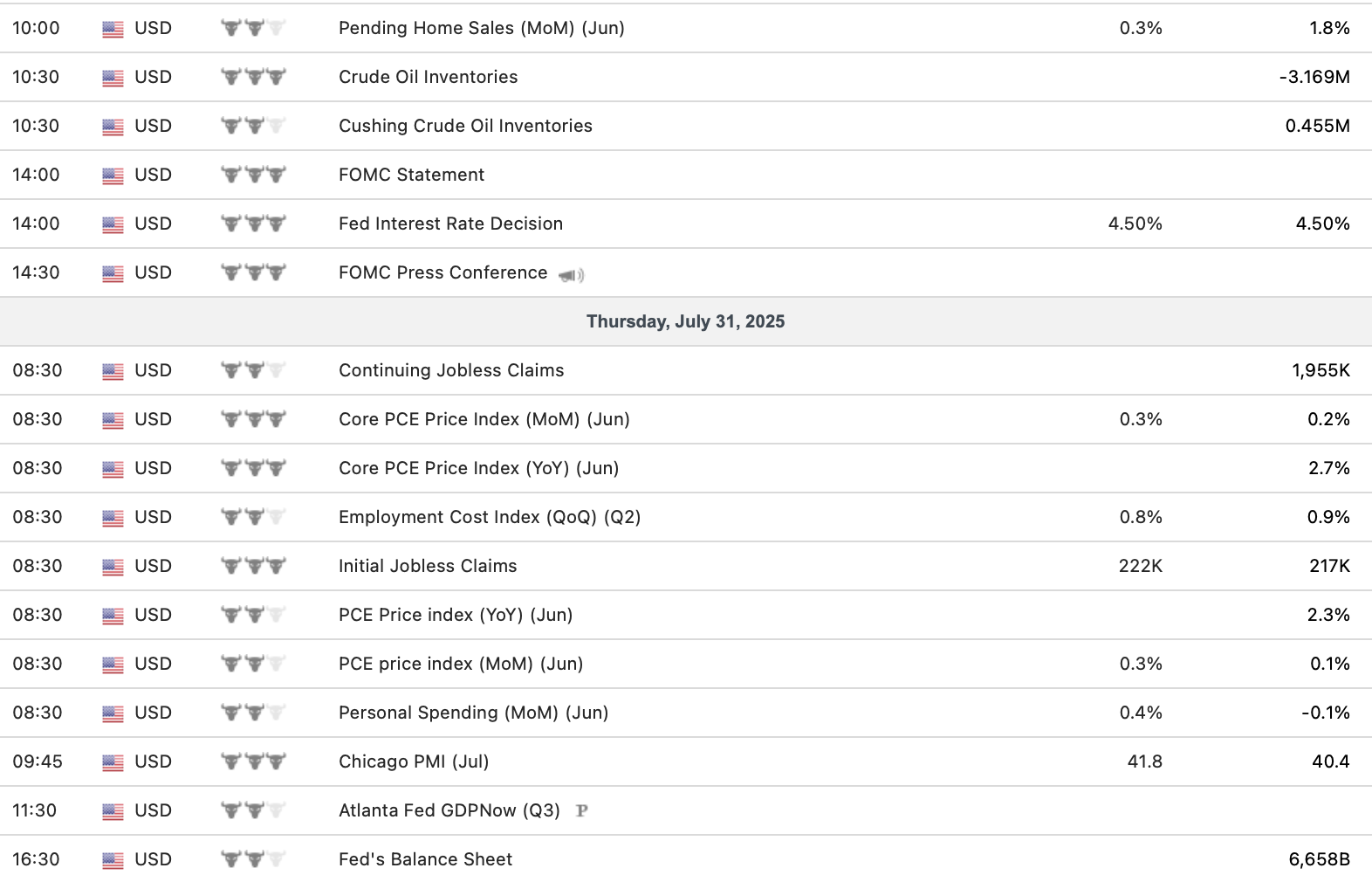Select the Personal Spending (MoM) event
This screenshot has height=875, width=1372.
point(473,713)
